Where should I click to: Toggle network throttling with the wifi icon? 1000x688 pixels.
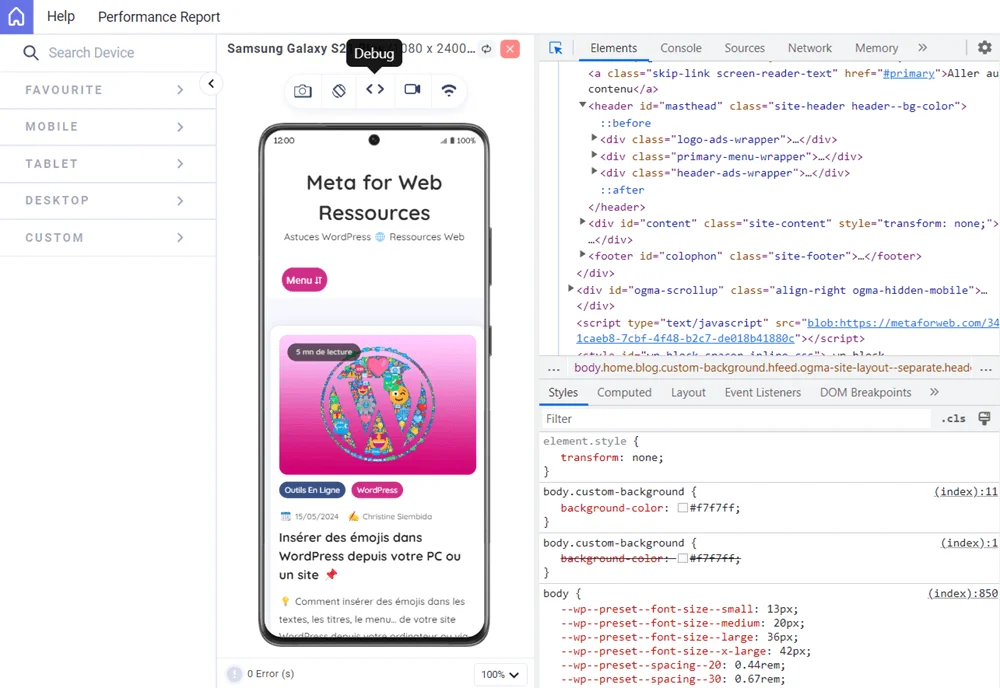pos(449,90)
